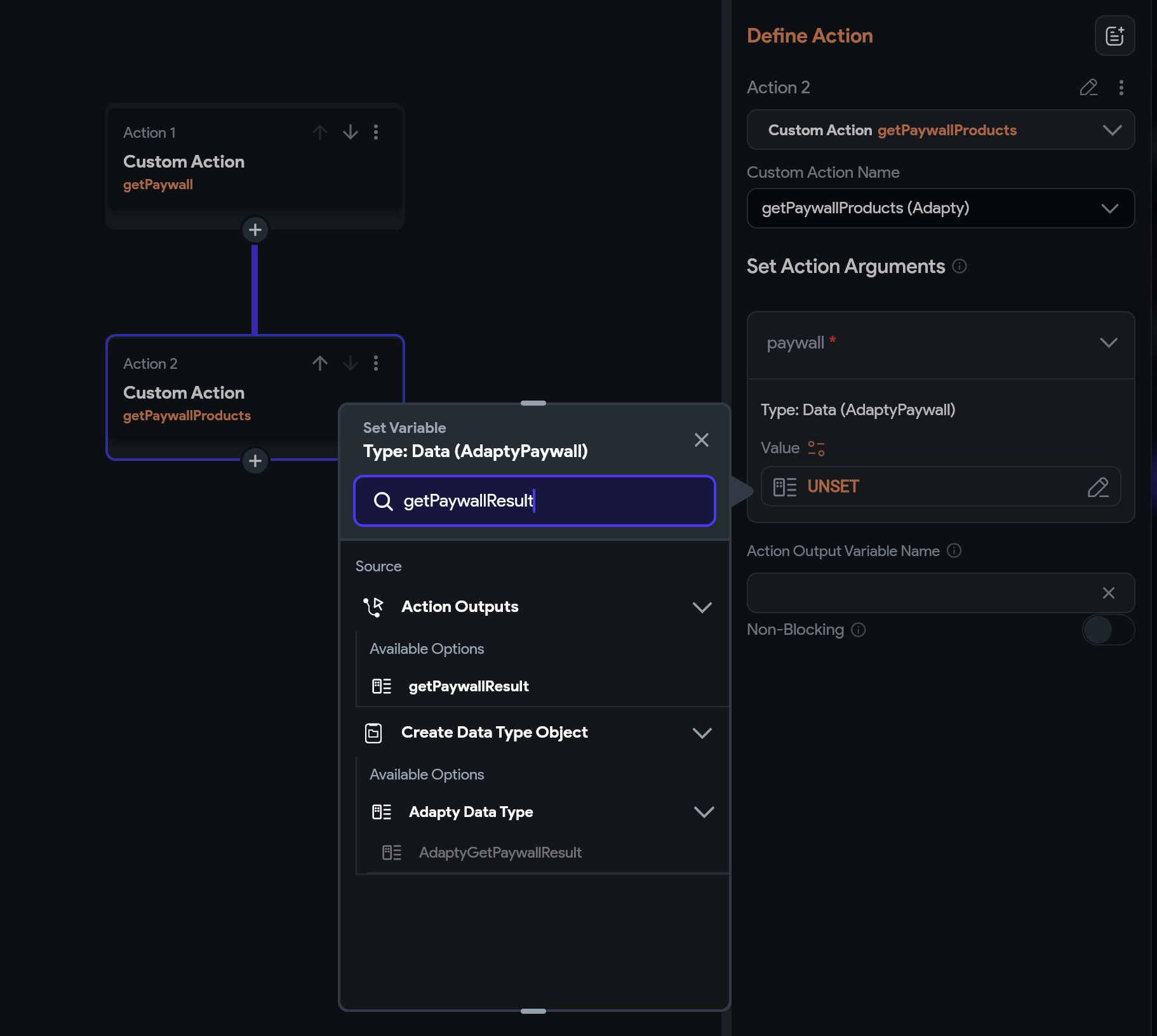The width and height of the screenshot is (1157, 1036).
Task: Open the kebab menu on the Action 1 card
Action: tap(376, 133)
